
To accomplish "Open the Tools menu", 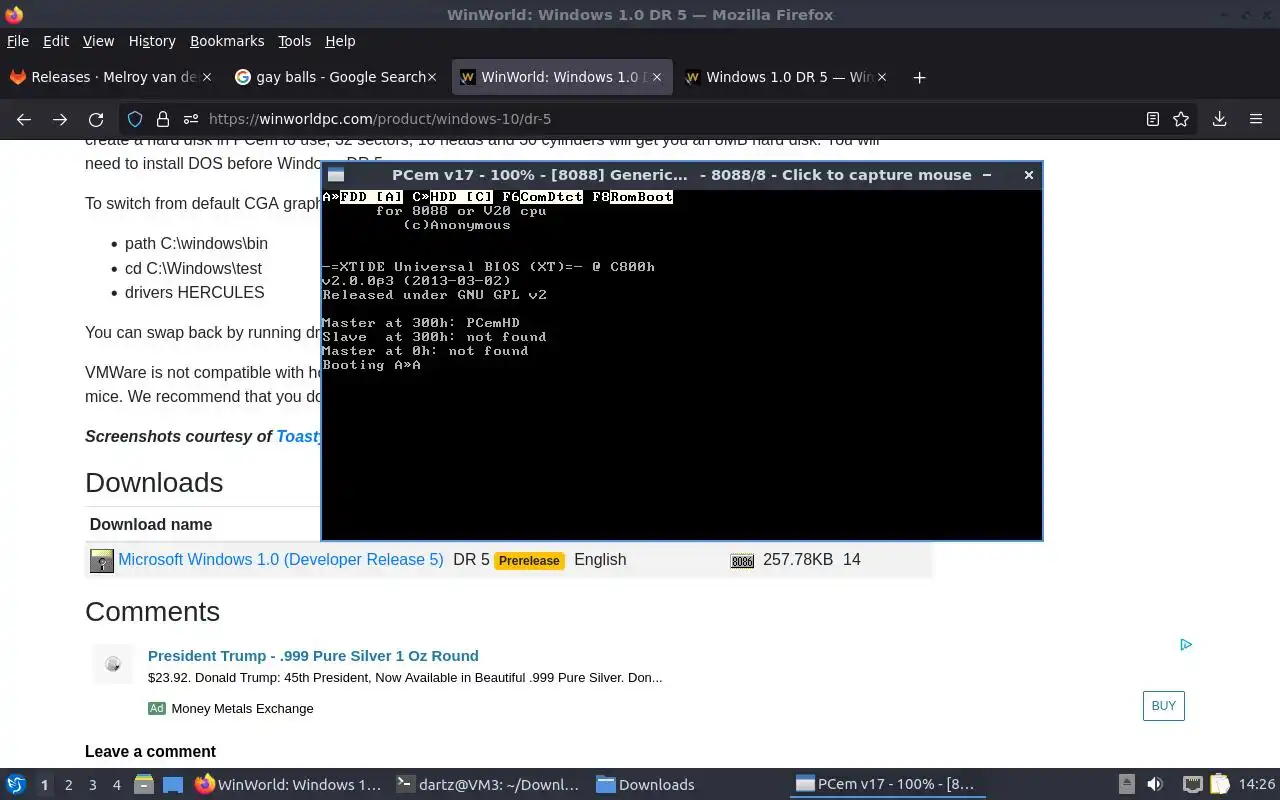I will pos(294,41).
